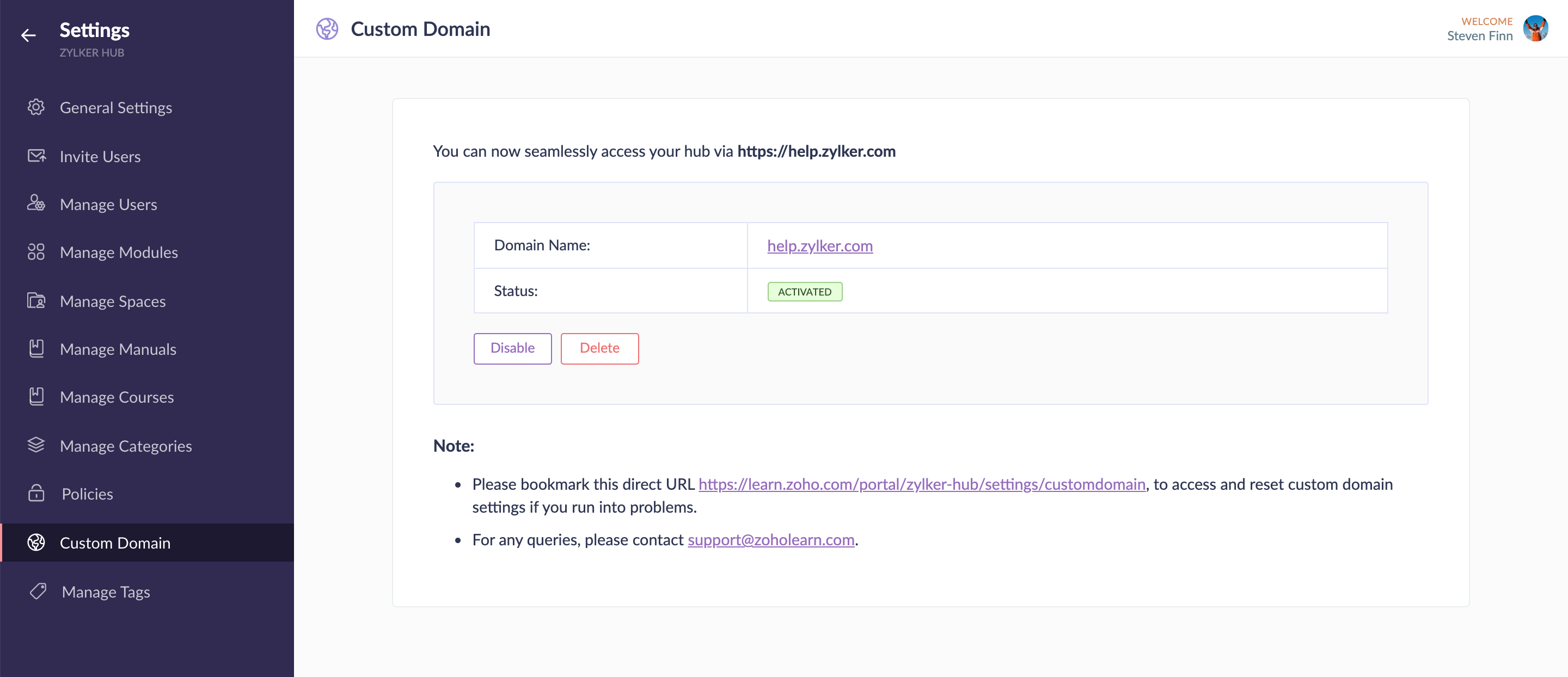The width and height of the screenshot is (1568, 677).
Task: Disable the custom domain
Action: pyautogui.click(x=512, y=348)
